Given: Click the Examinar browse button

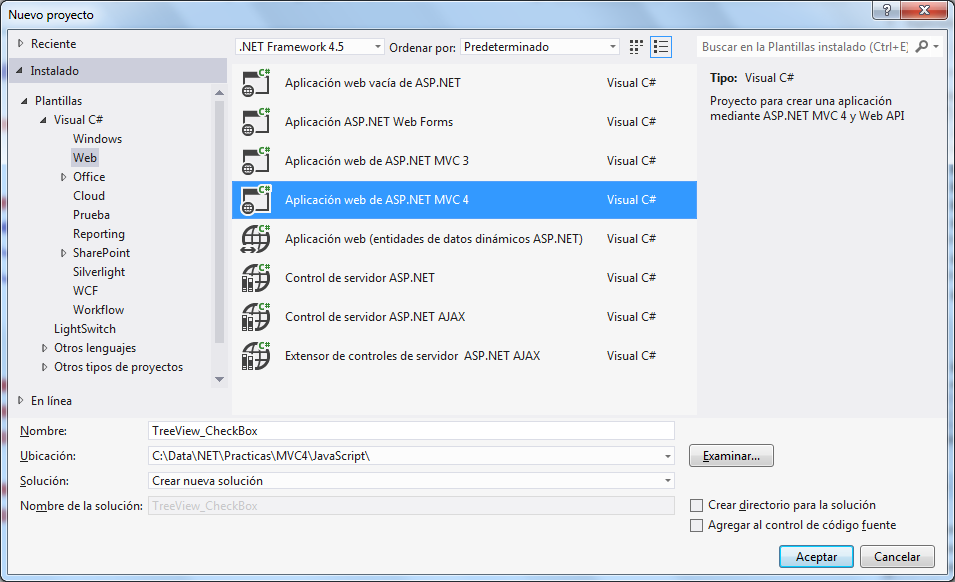Looking at the screenshot, I should tap(731, 456).
